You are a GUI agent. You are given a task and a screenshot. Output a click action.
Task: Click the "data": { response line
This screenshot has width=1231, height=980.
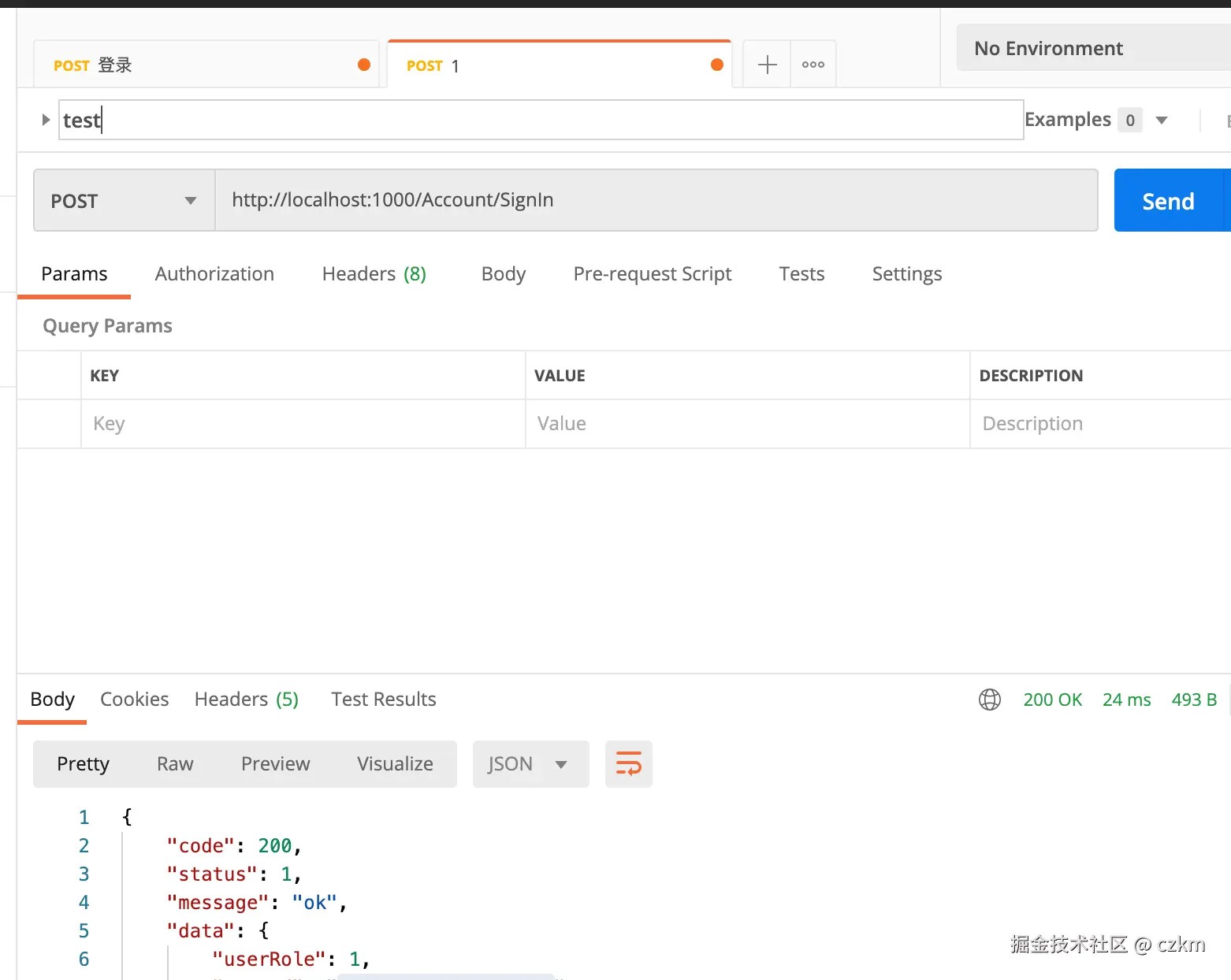pos(218,931)
